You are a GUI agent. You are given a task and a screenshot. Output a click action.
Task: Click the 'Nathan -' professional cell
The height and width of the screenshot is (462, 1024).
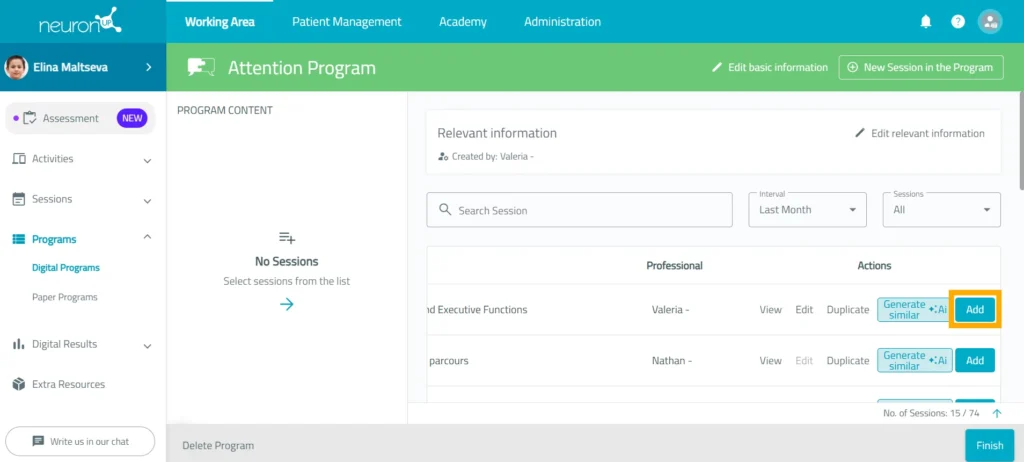click(x=672, y=361)
